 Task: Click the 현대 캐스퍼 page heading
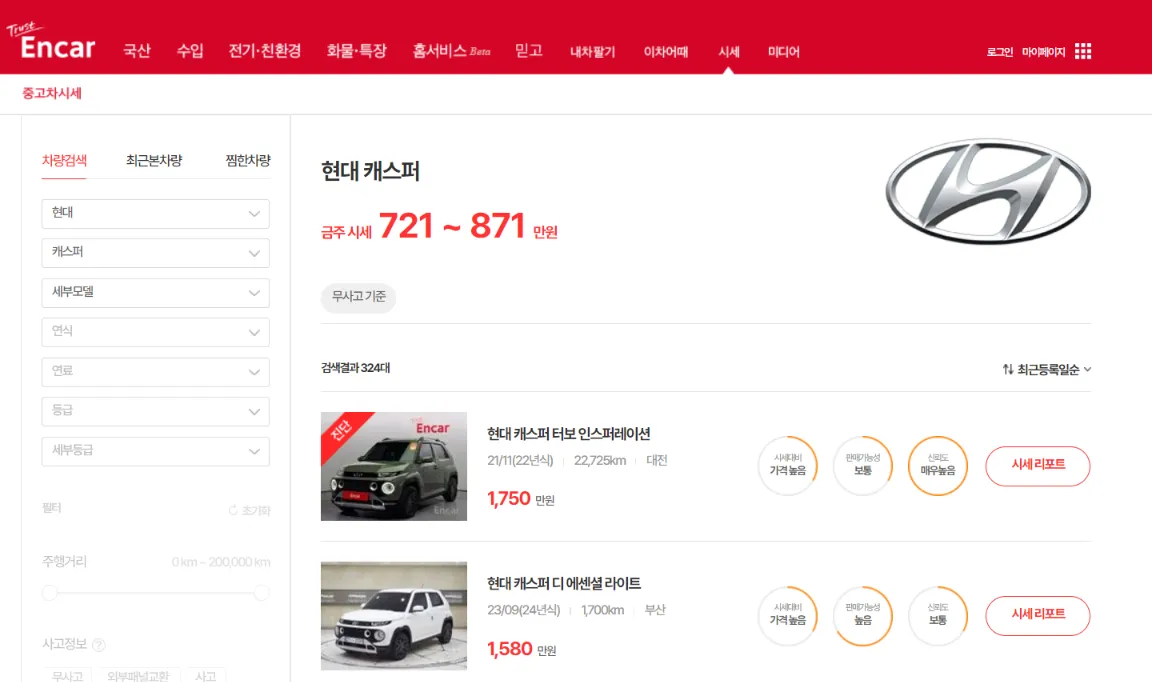(370, 171)
